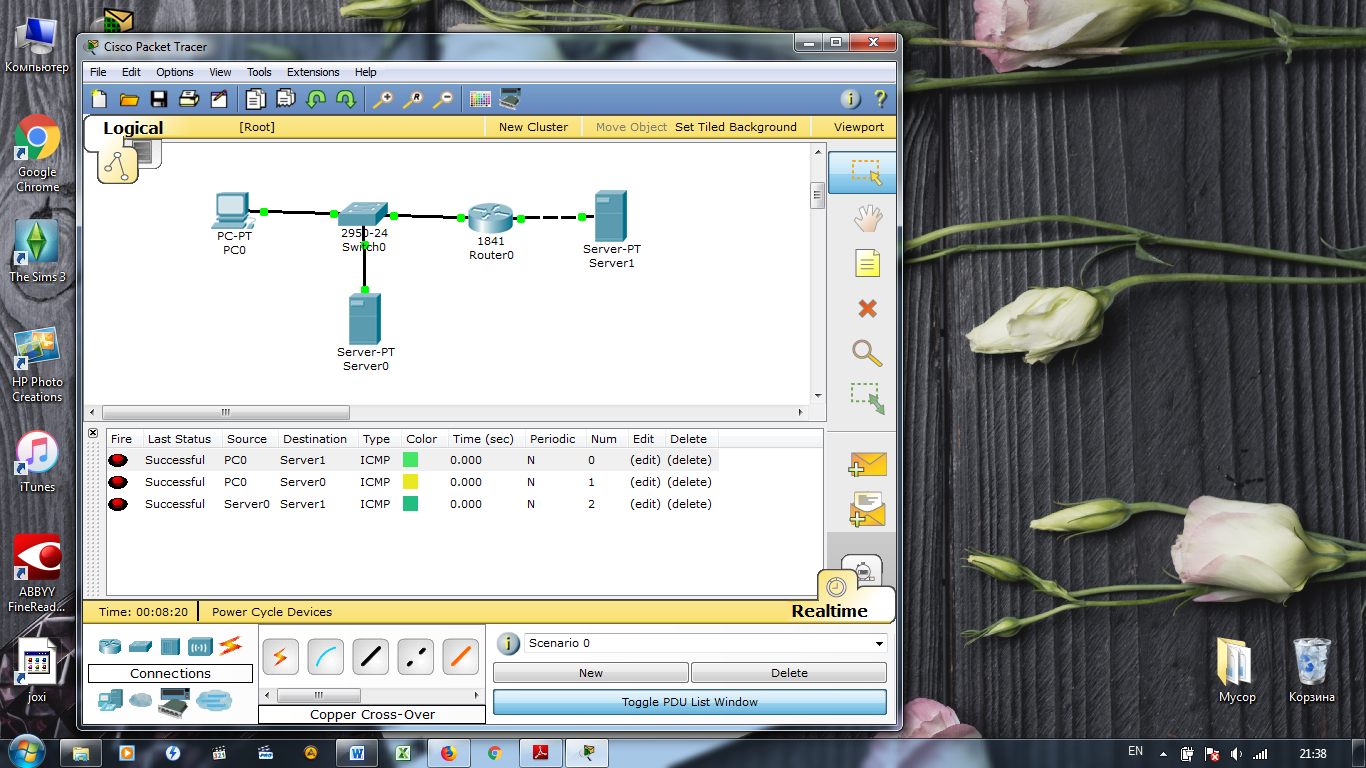
Task: Open the Tools menu
Action: [x=259, y=72]
